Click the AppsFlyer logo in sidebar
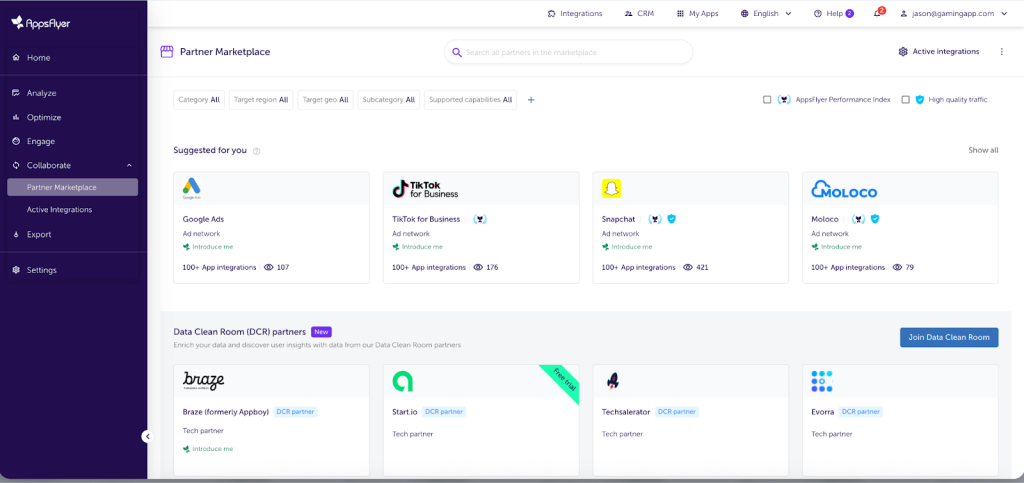Screen dimensions: 1024x483 coord(41,23)
